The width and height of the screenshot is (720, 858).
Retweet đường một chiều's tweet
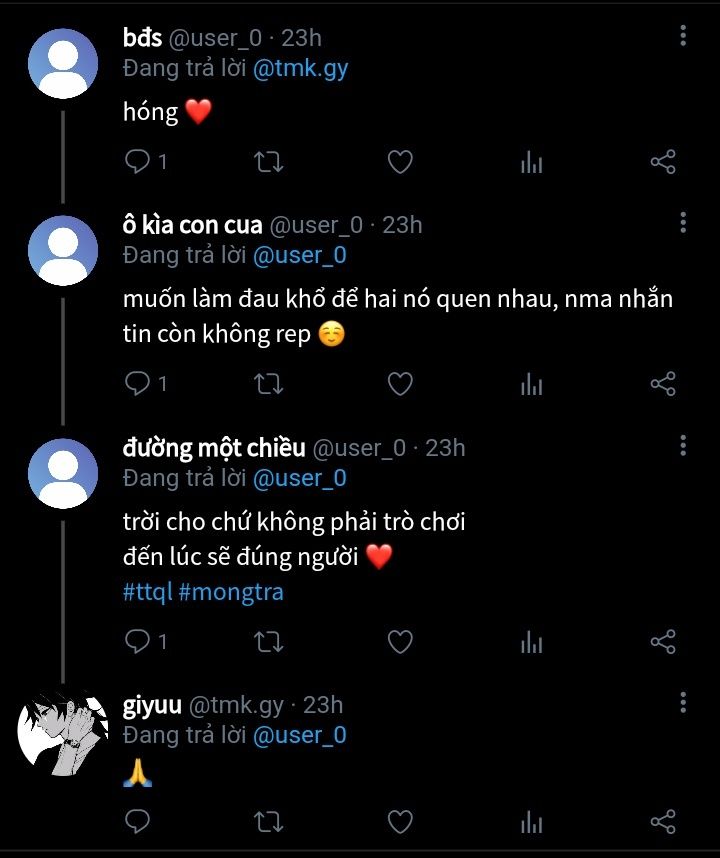268,642
